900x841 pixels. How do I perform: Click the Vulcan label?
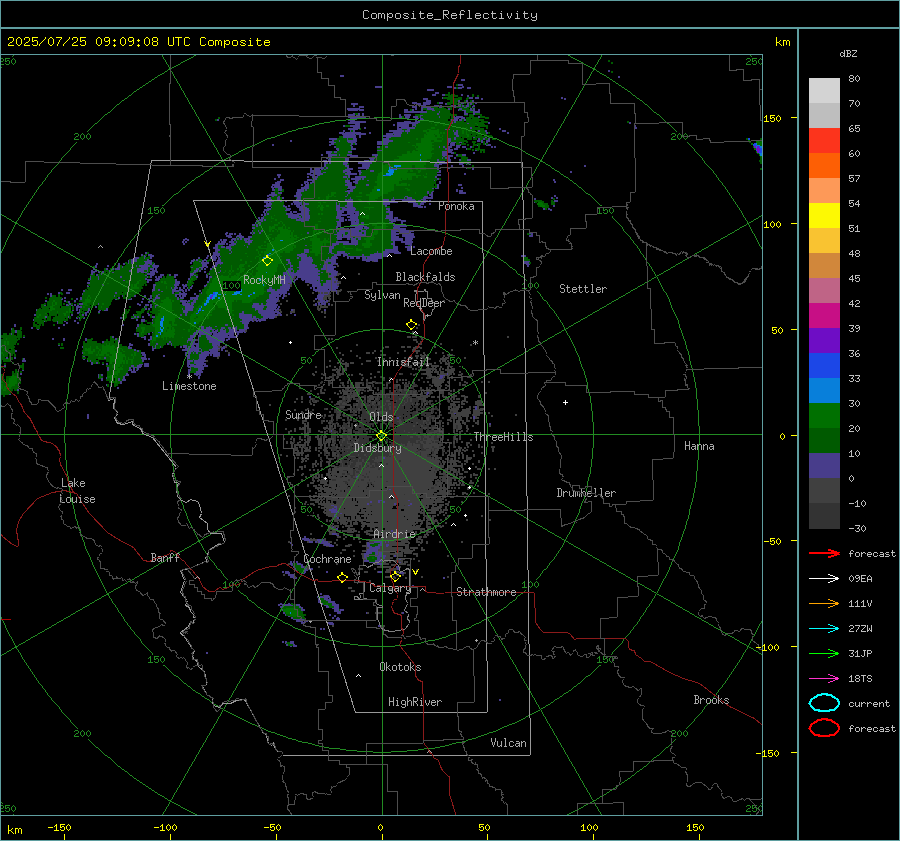click(509, 743)
